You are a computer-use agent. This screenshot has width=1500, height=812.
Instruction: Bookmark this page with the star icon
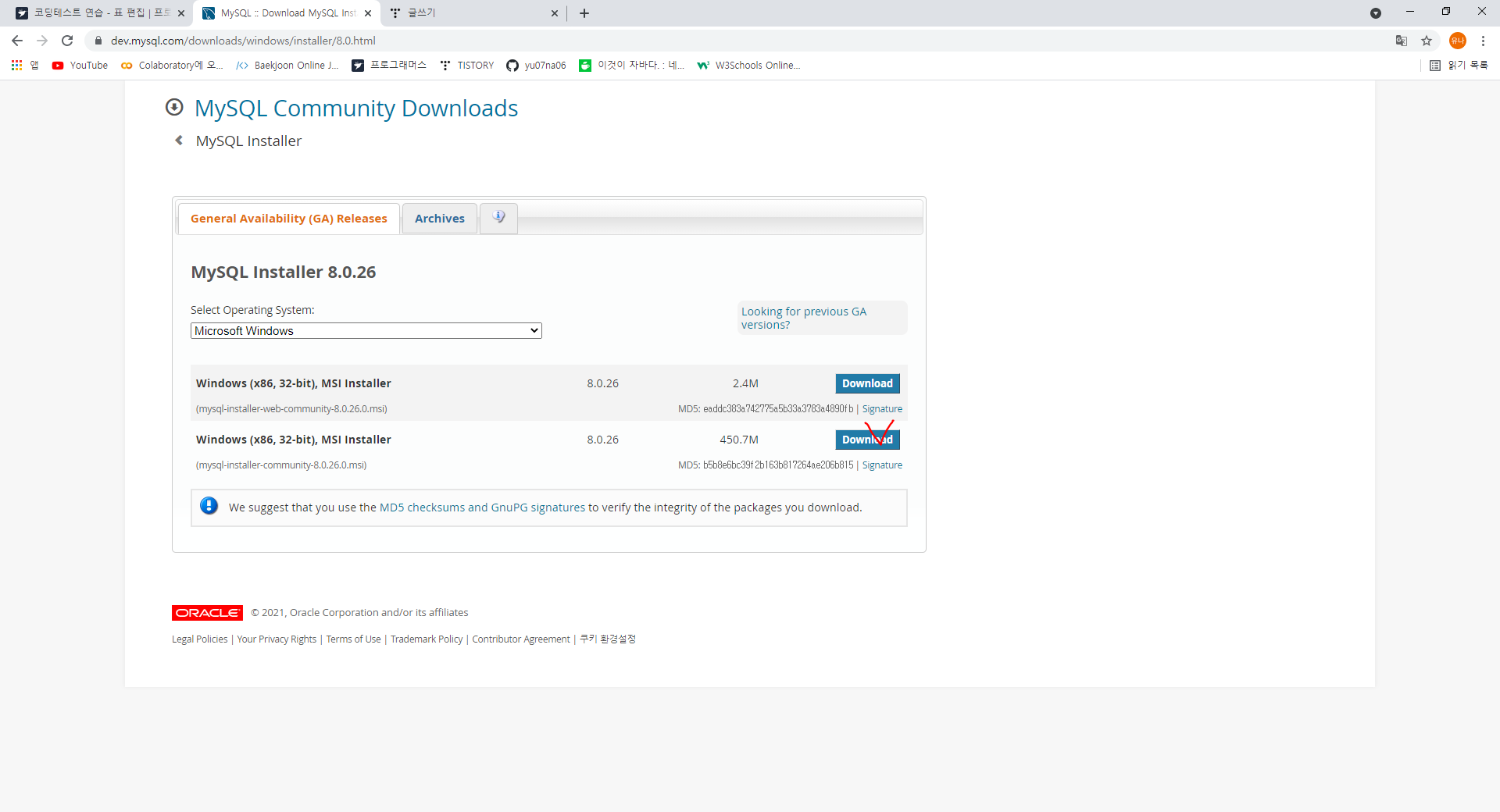coord(1427,41)
